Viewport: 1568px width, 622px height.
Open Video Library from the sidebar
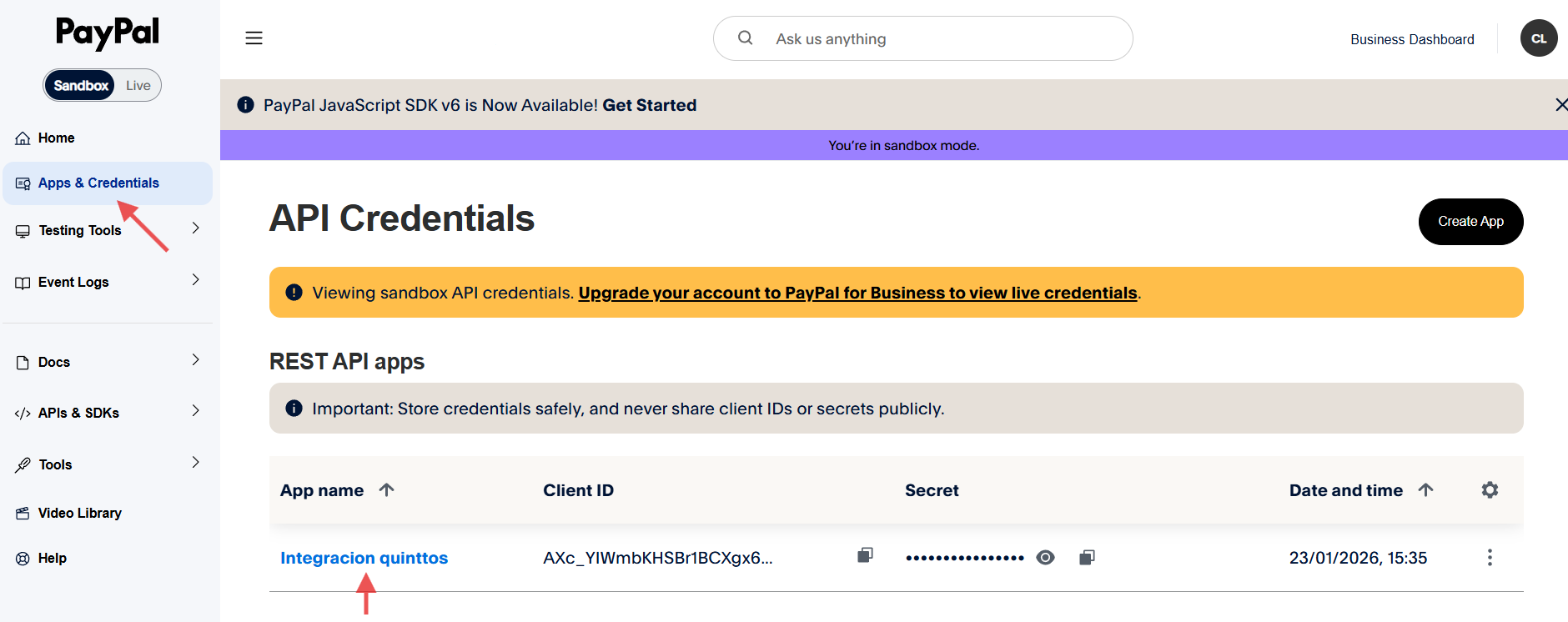click(79, 514)
